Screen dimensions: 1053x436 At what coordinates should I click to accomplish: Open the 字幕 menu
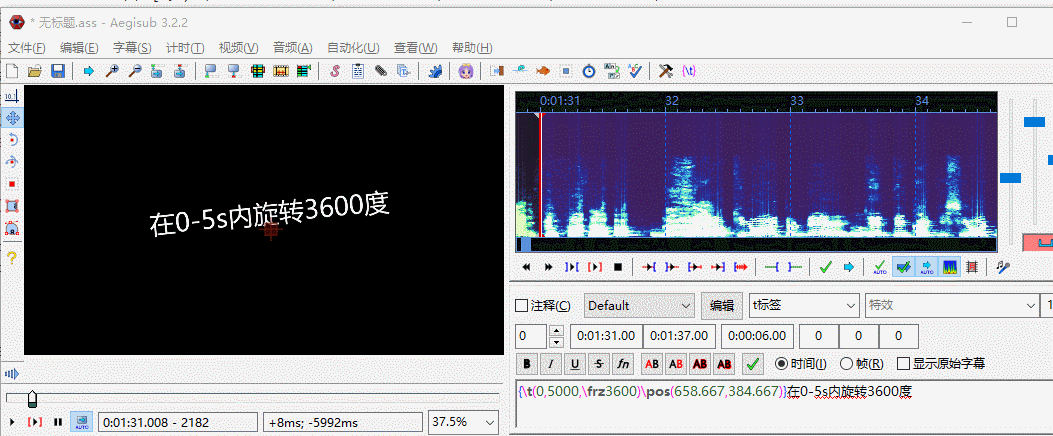click(132, 48)
